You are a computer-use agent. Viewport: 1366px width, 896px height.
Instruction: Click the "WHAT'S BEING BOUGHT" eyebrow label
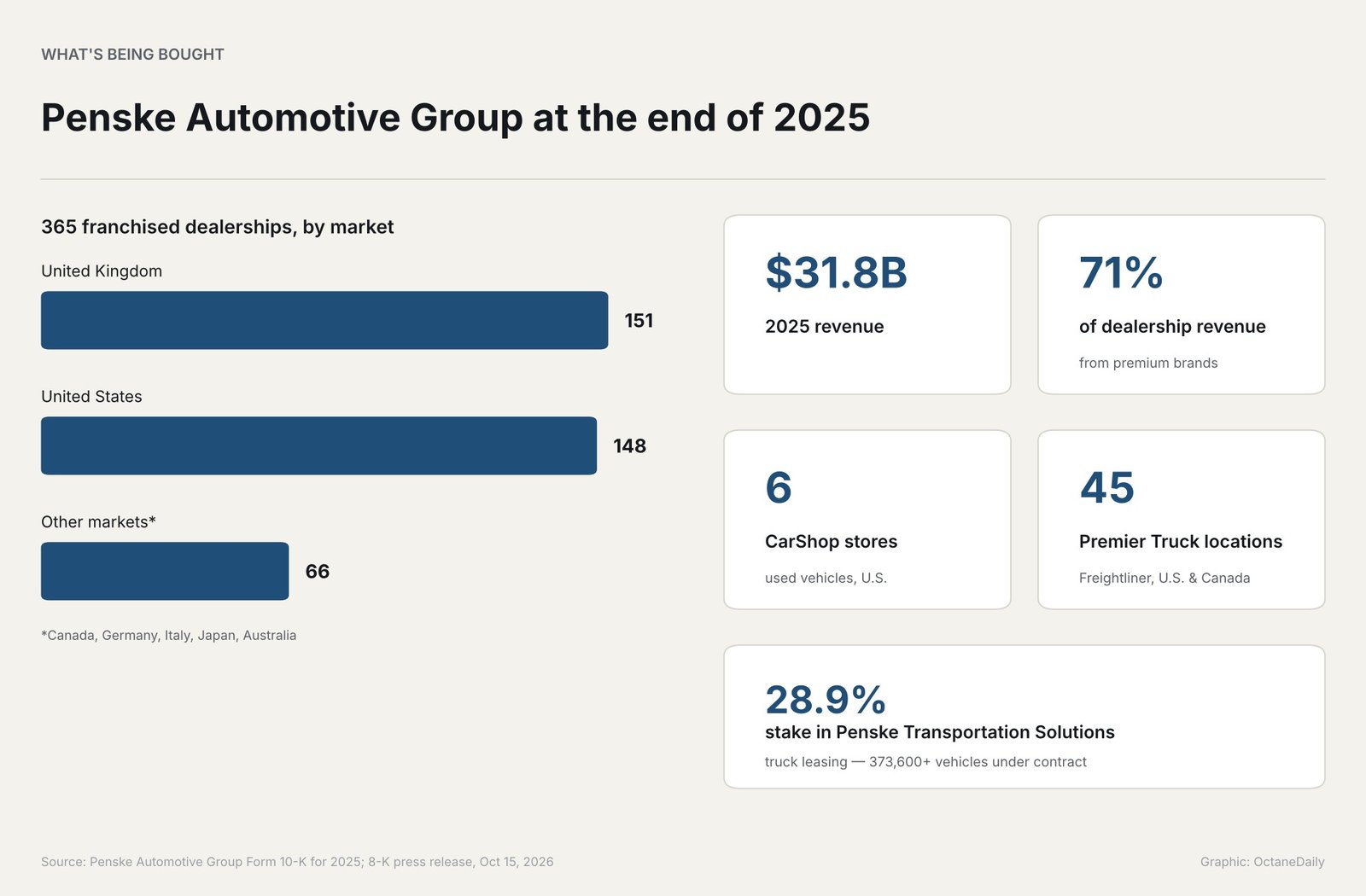coord(132,55)
